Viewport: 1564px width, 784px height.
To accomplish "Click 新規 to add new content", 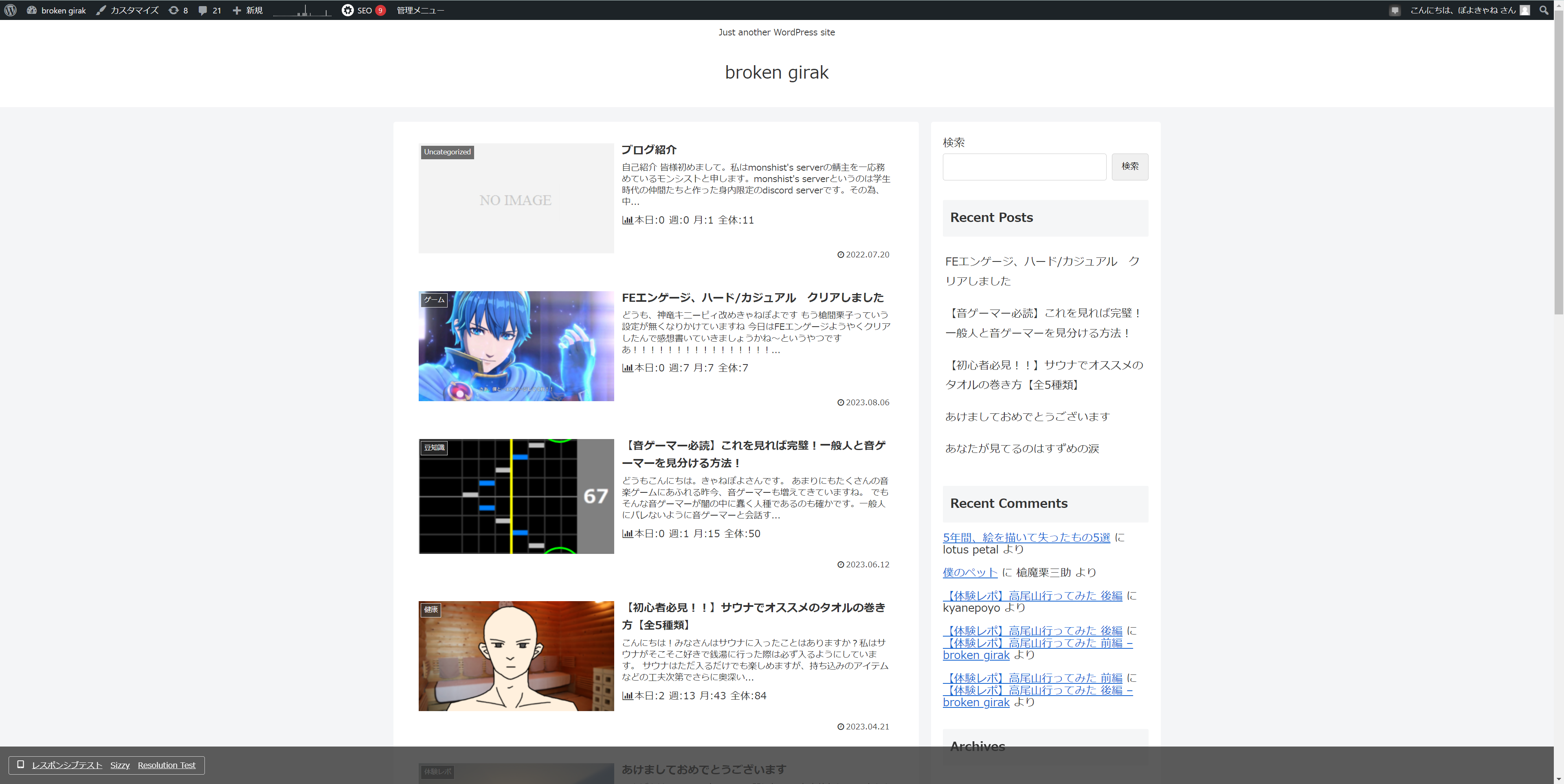I will 247,10.
